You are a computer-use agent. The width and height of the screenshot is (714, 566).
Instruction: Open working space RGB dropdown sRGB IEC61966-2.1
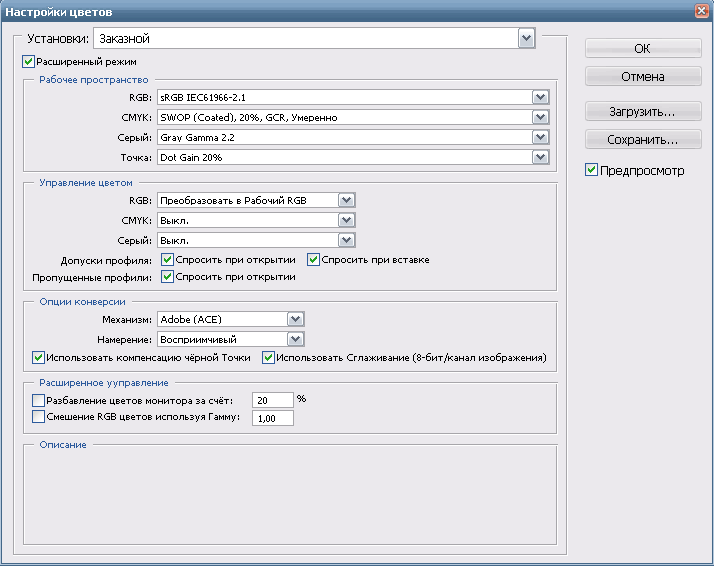(353, 97)
